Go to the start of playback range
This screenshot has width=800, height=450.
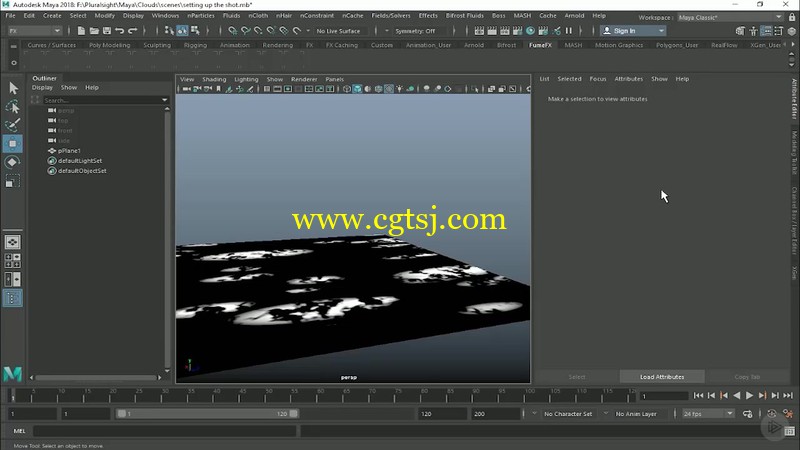coord(698,395)
